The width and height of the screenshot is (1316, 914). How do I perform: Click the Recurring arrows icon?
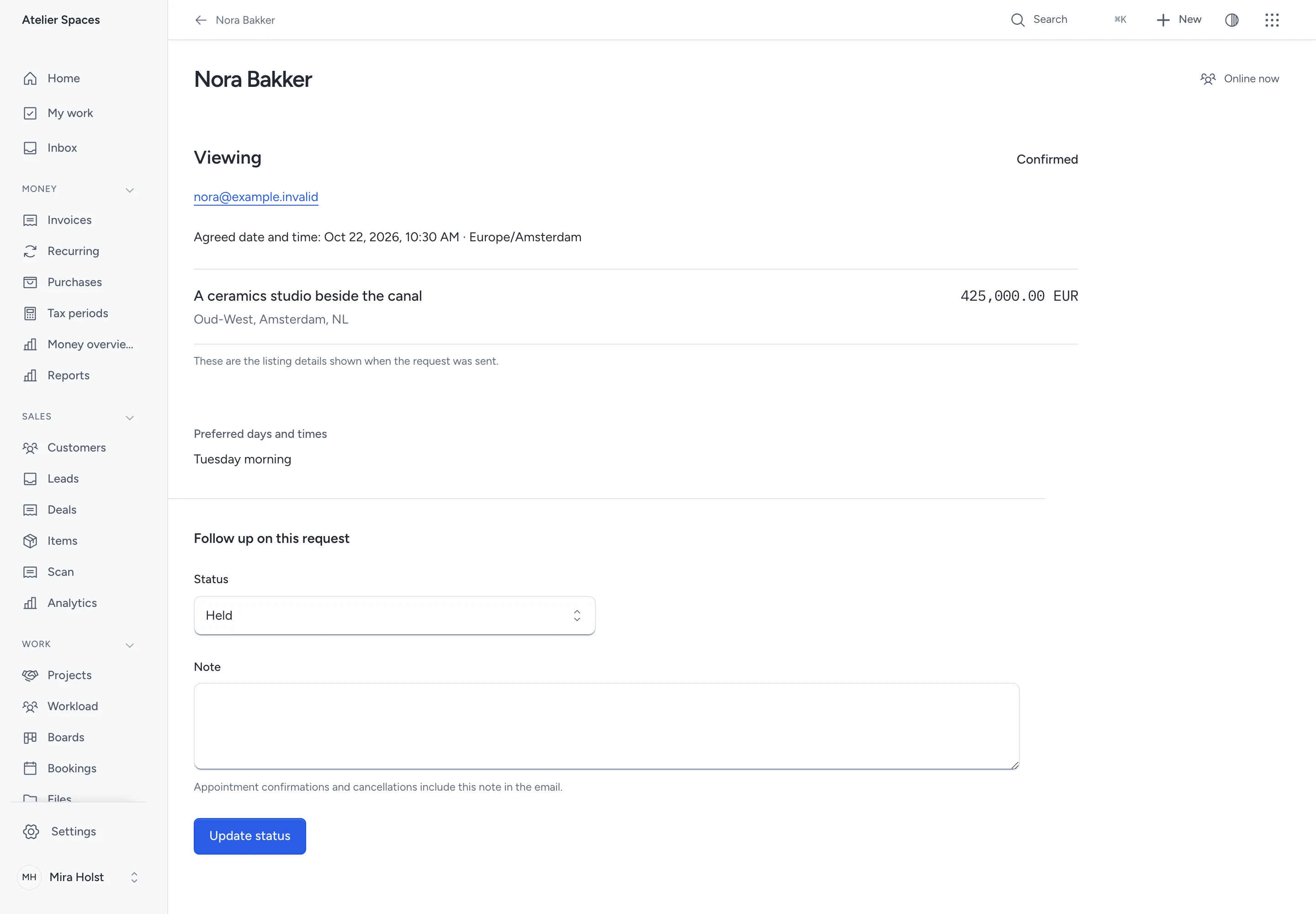pos(30,251)
